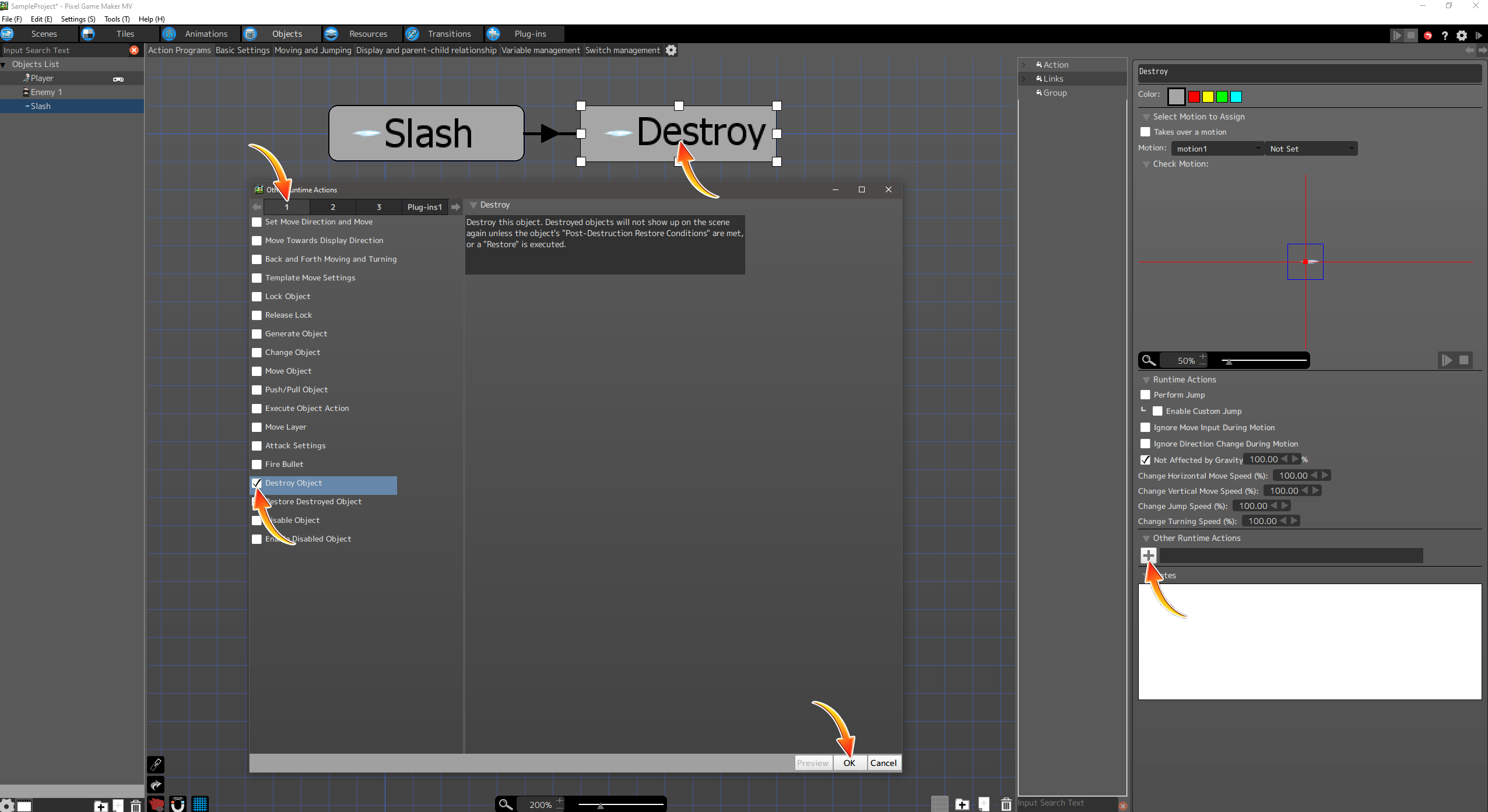Viewport: 1488px width, 812px height.
Task: Click the gear icon beside Switch management
Action: 671,51
